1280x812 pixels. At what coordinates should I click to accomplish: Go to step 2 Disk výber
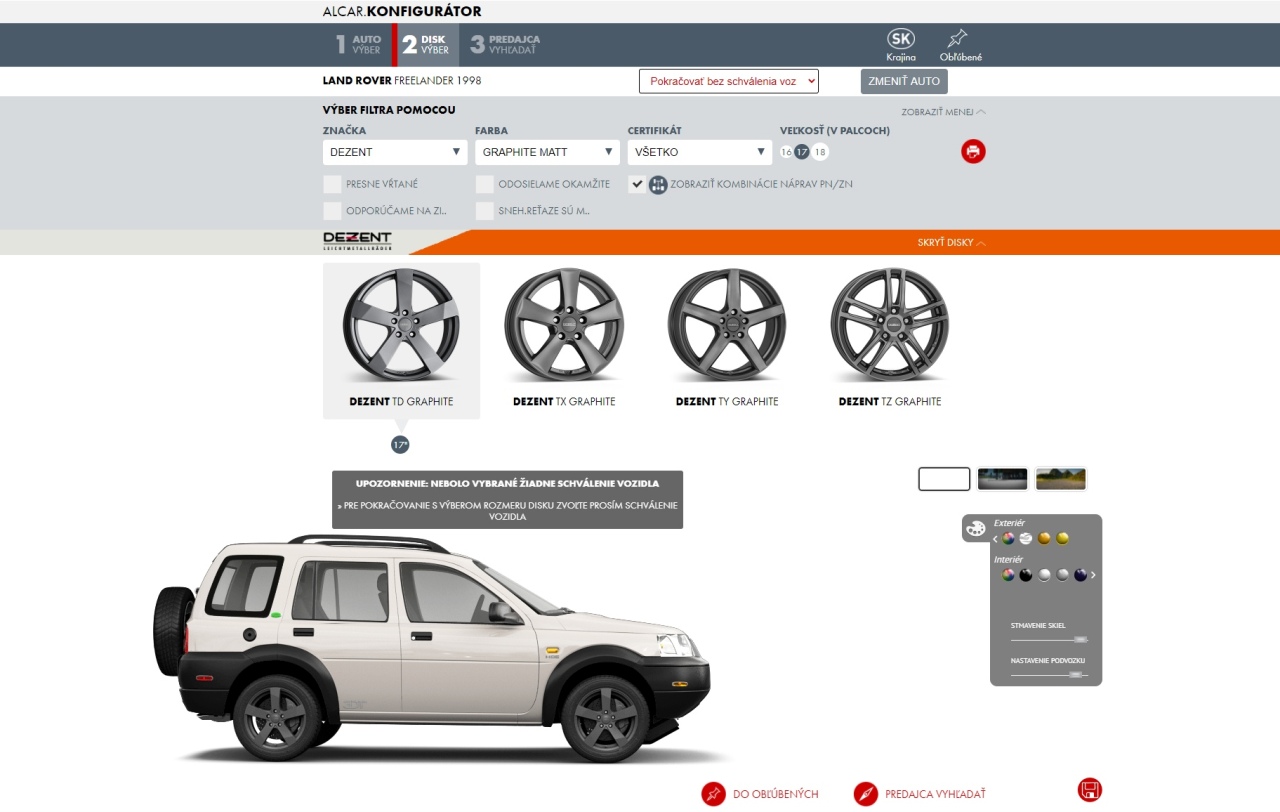point(427,45)
